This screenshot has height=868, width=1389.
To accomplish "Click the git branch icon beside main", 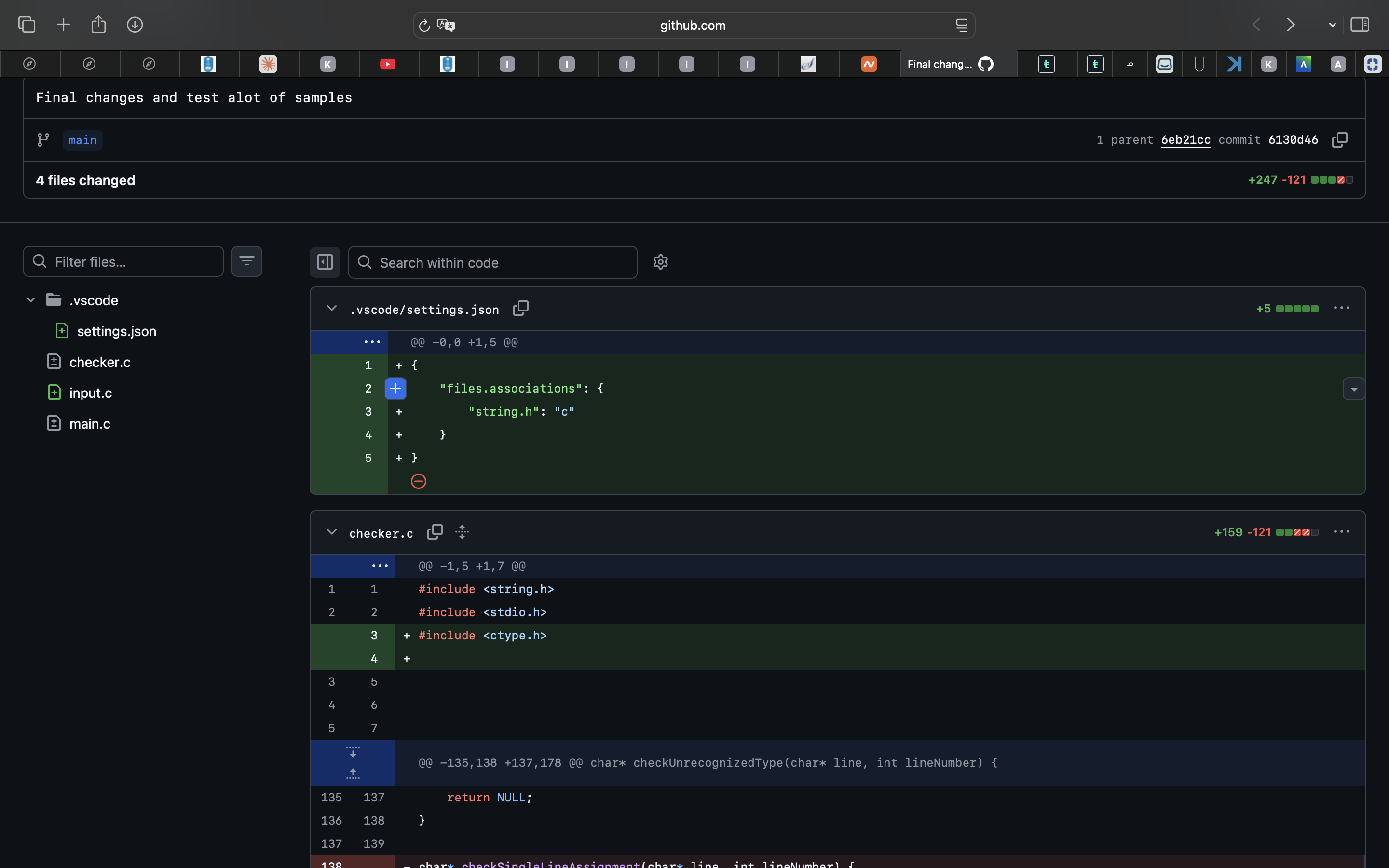I will [x=43, y=140].
